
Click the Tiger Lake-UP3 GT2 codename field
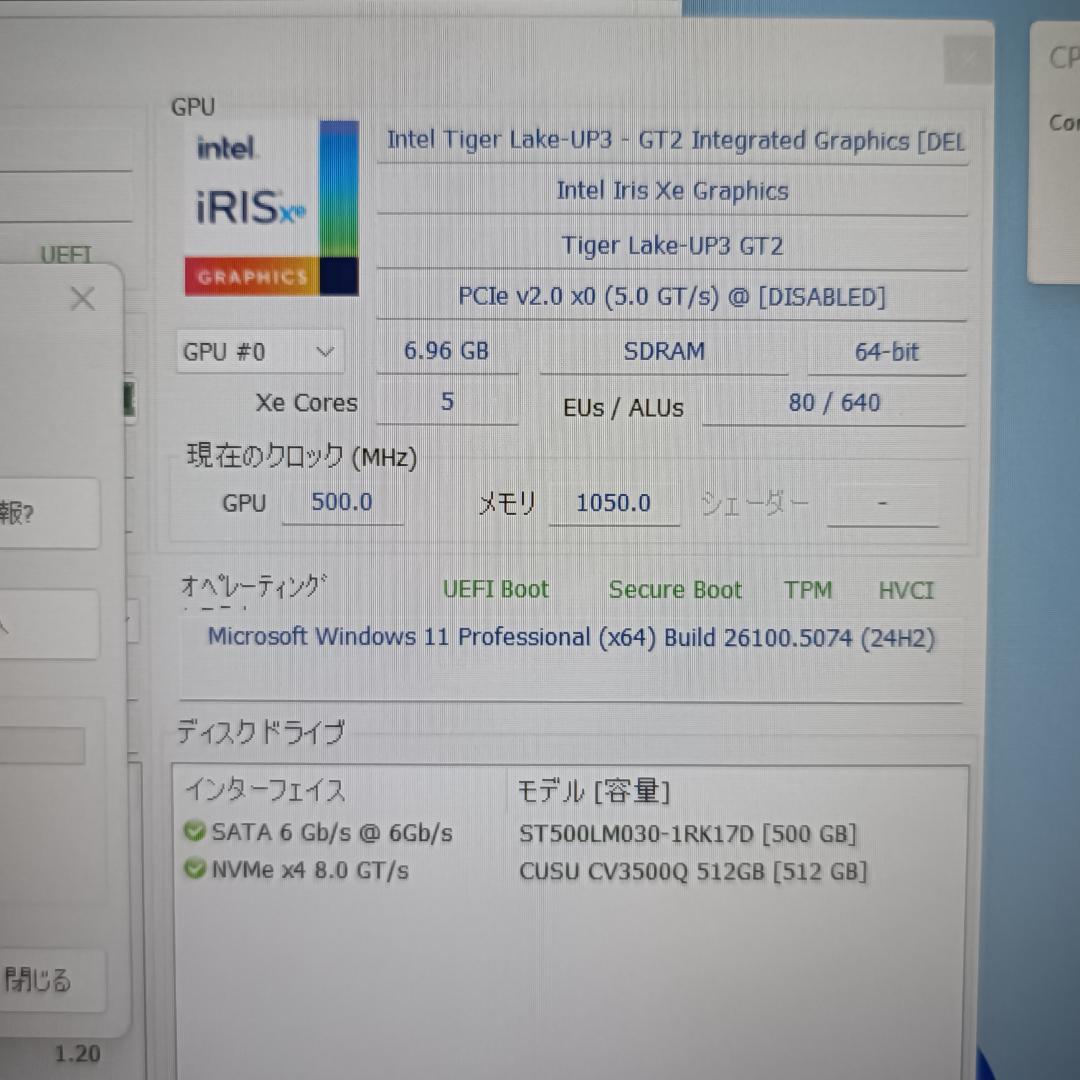pos(672,246)
